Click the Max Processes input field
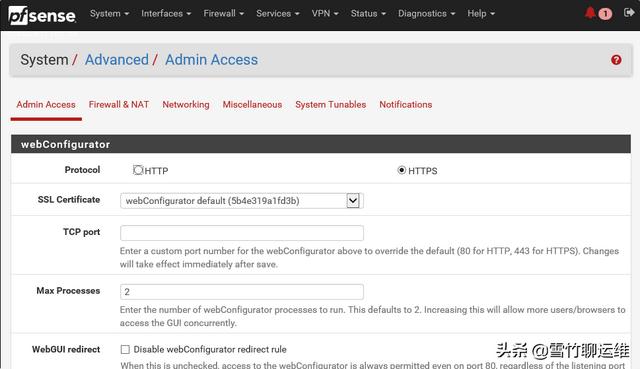 point(242,291)
